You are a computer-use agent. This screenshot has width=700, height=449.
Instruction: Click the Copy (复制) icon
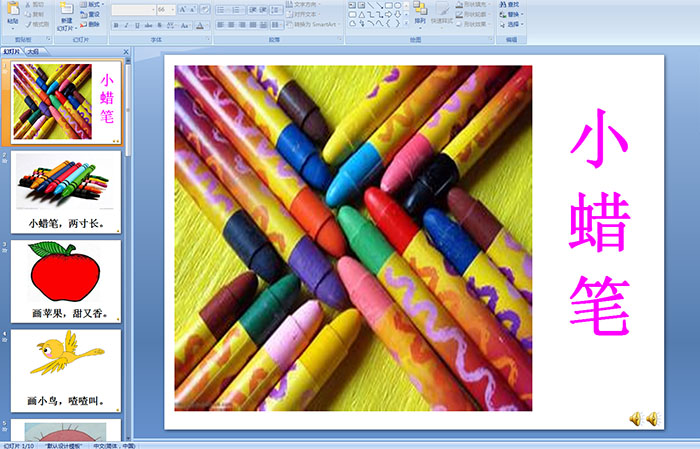click(28, 14)
